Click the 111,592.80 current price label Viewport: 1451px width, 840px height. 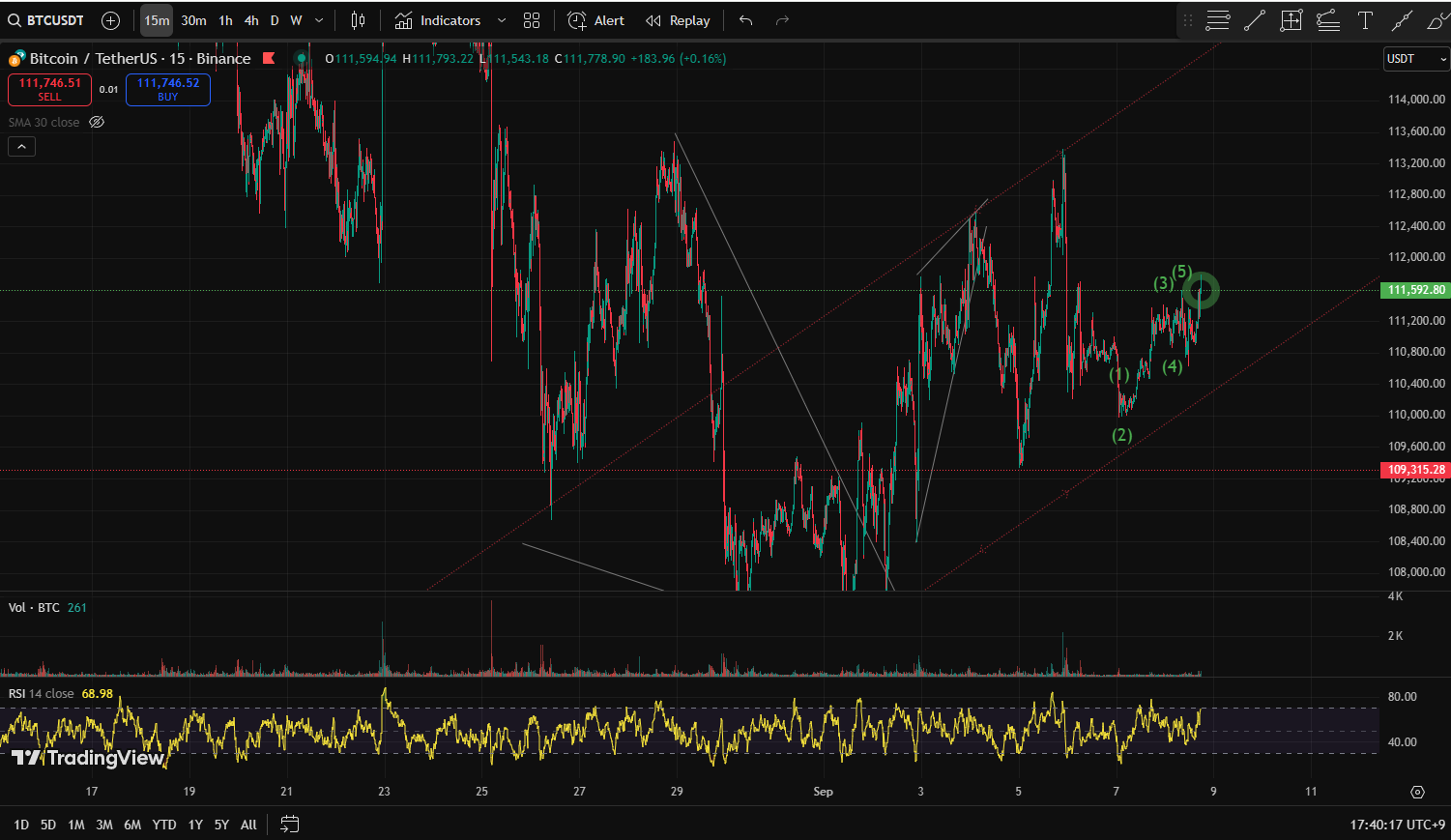1416,290
